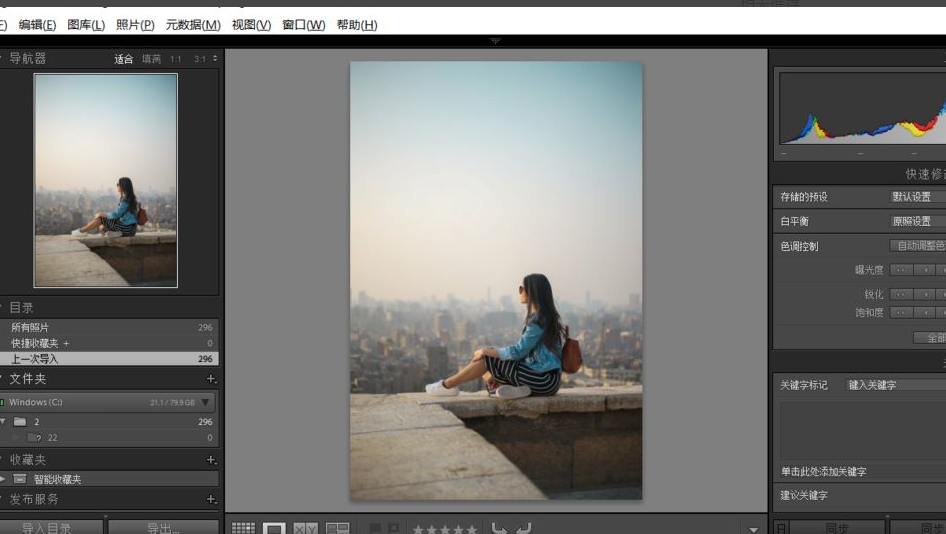Rotate photo clockwise using toolbar arrow
946x534 pixels.
pyautogui.click(x=523, y=528)
